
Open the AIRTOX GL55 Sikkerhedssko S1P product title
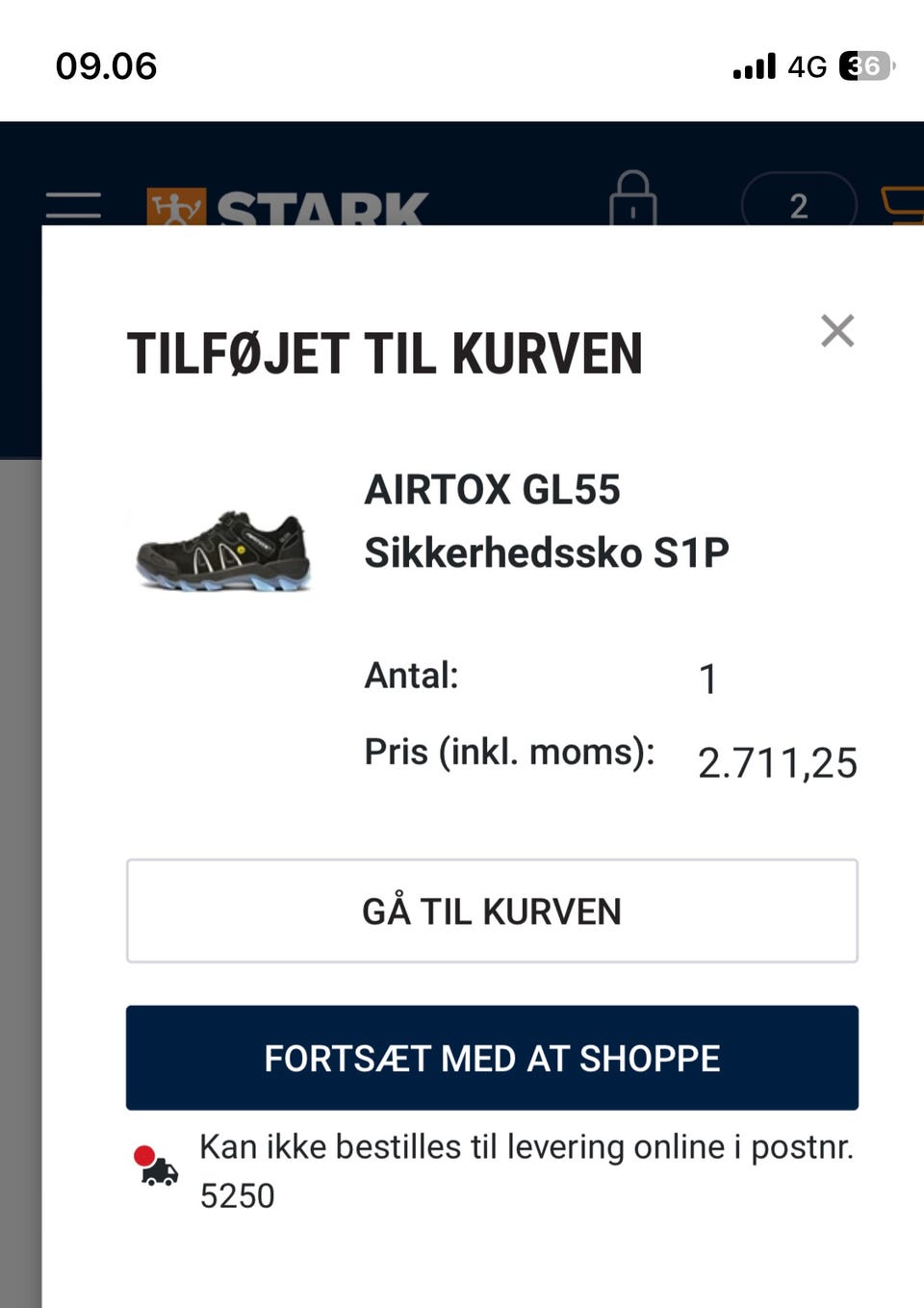click(546, 521)
